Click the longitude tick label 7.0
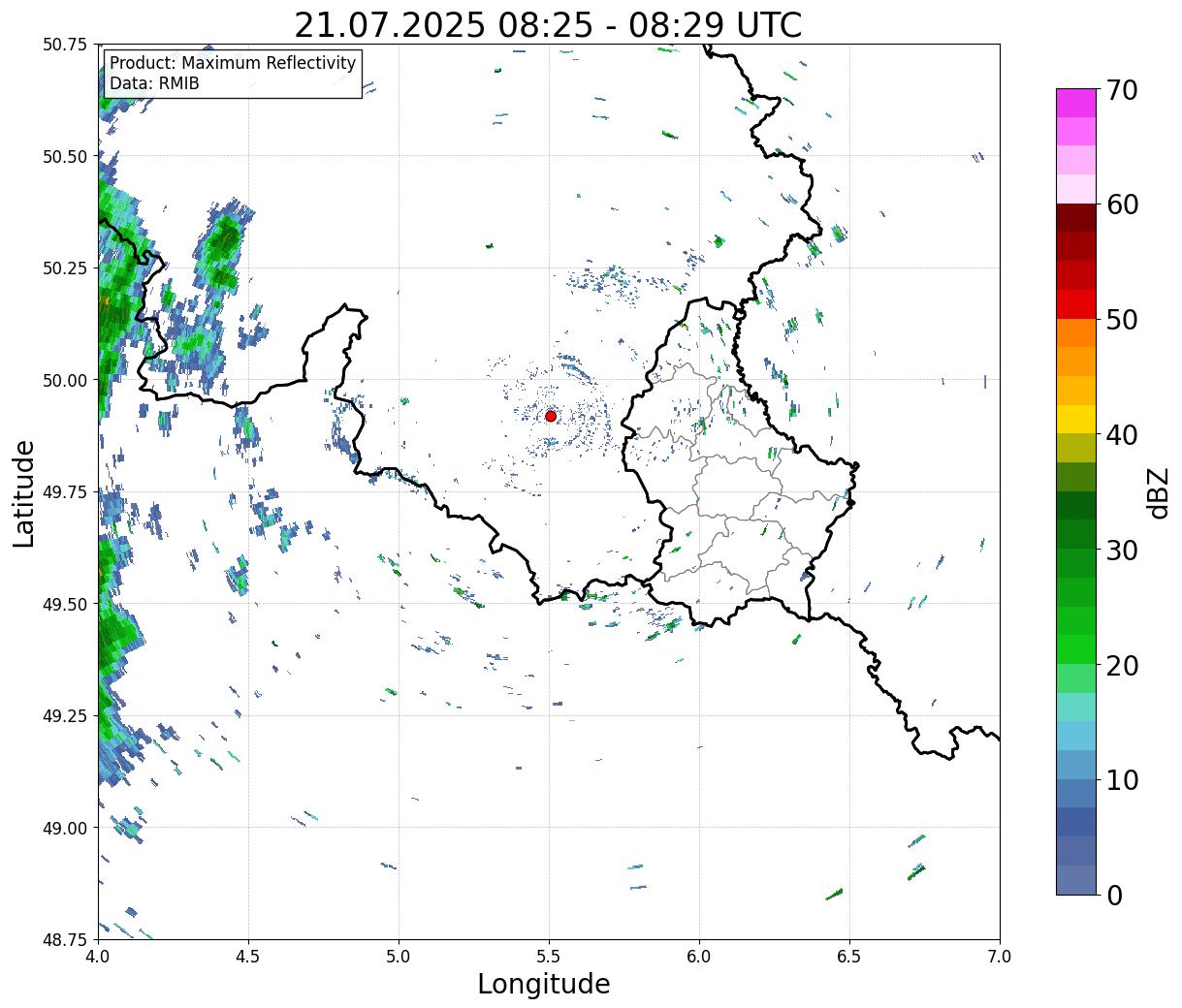The height and width of the screenshot is (1008, 1182). 1000,957
